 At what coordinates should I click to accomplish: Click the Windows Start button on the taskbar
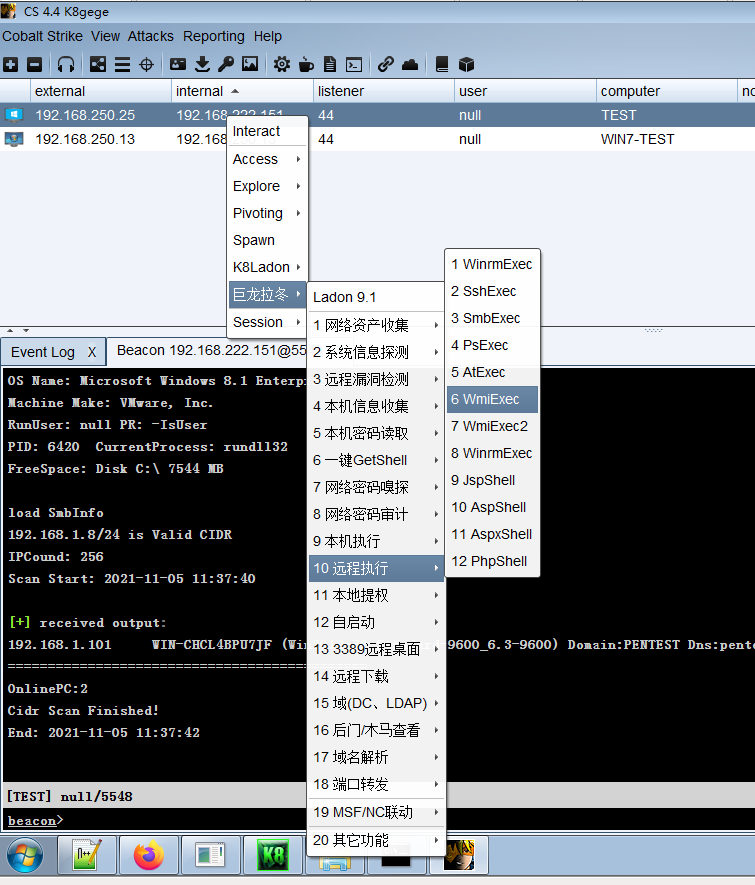click(24, 855)
